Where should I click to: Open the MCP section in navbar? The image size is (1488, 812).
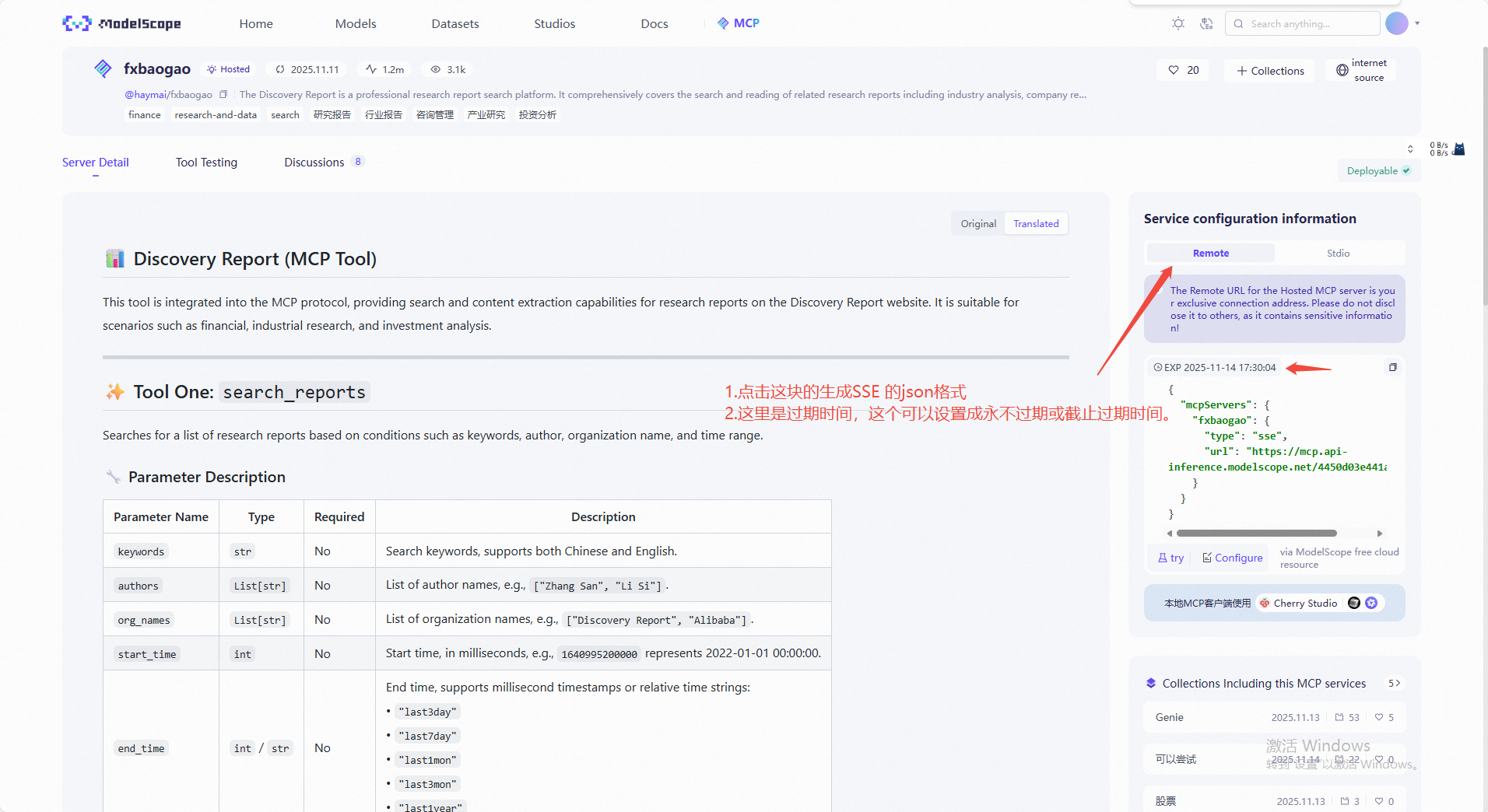tap(739, 23)
